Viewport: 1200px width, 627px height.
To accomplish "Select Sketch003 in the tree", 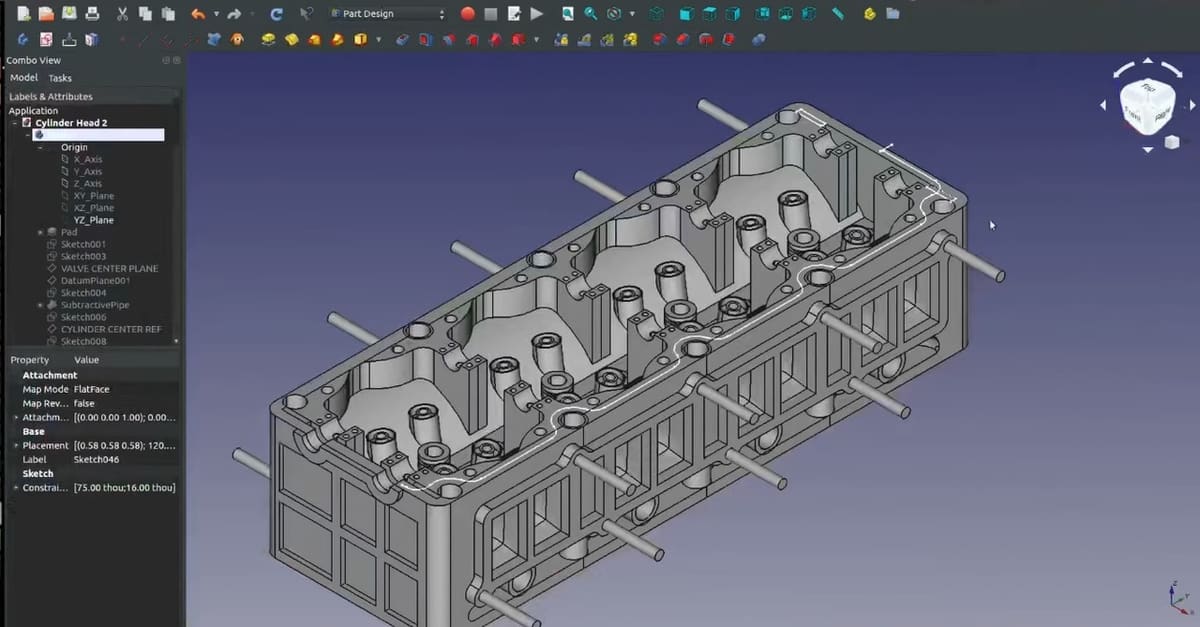I will 83,256.
